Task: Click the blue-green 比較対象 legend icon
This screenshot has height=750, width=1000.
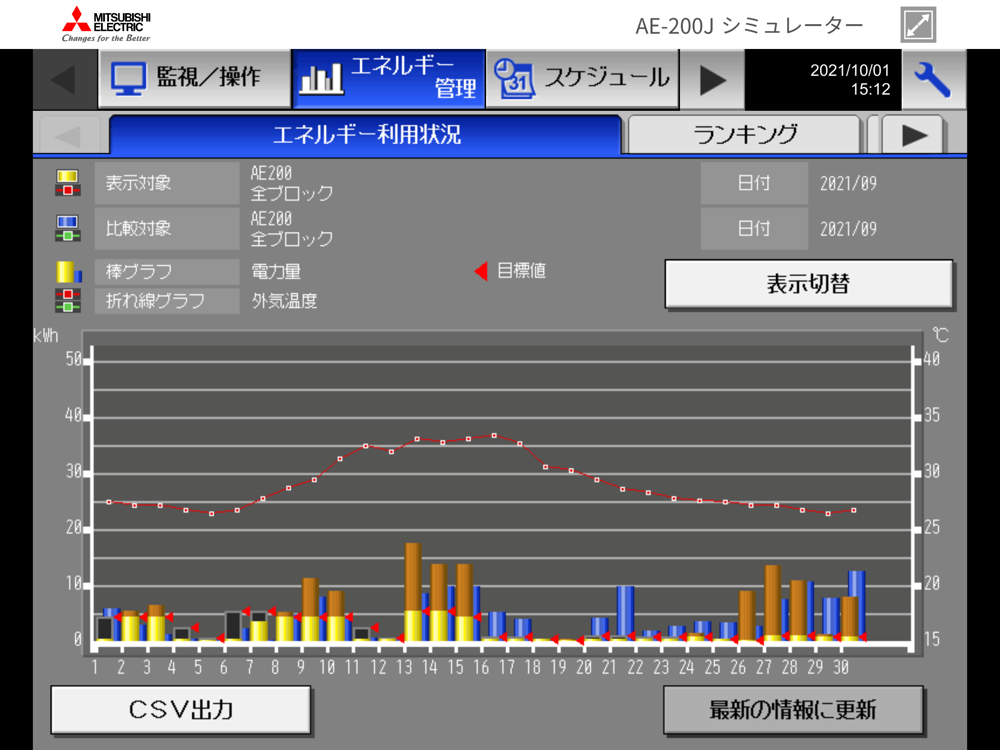Action: pyautogui.click(x=68, y=228)
